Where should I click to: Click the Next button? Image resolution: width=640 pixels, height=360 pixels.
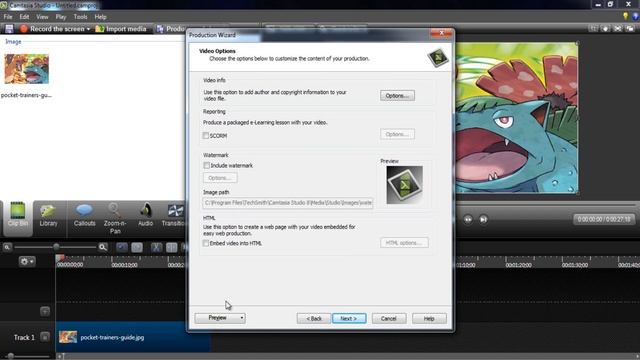(349, 318)
